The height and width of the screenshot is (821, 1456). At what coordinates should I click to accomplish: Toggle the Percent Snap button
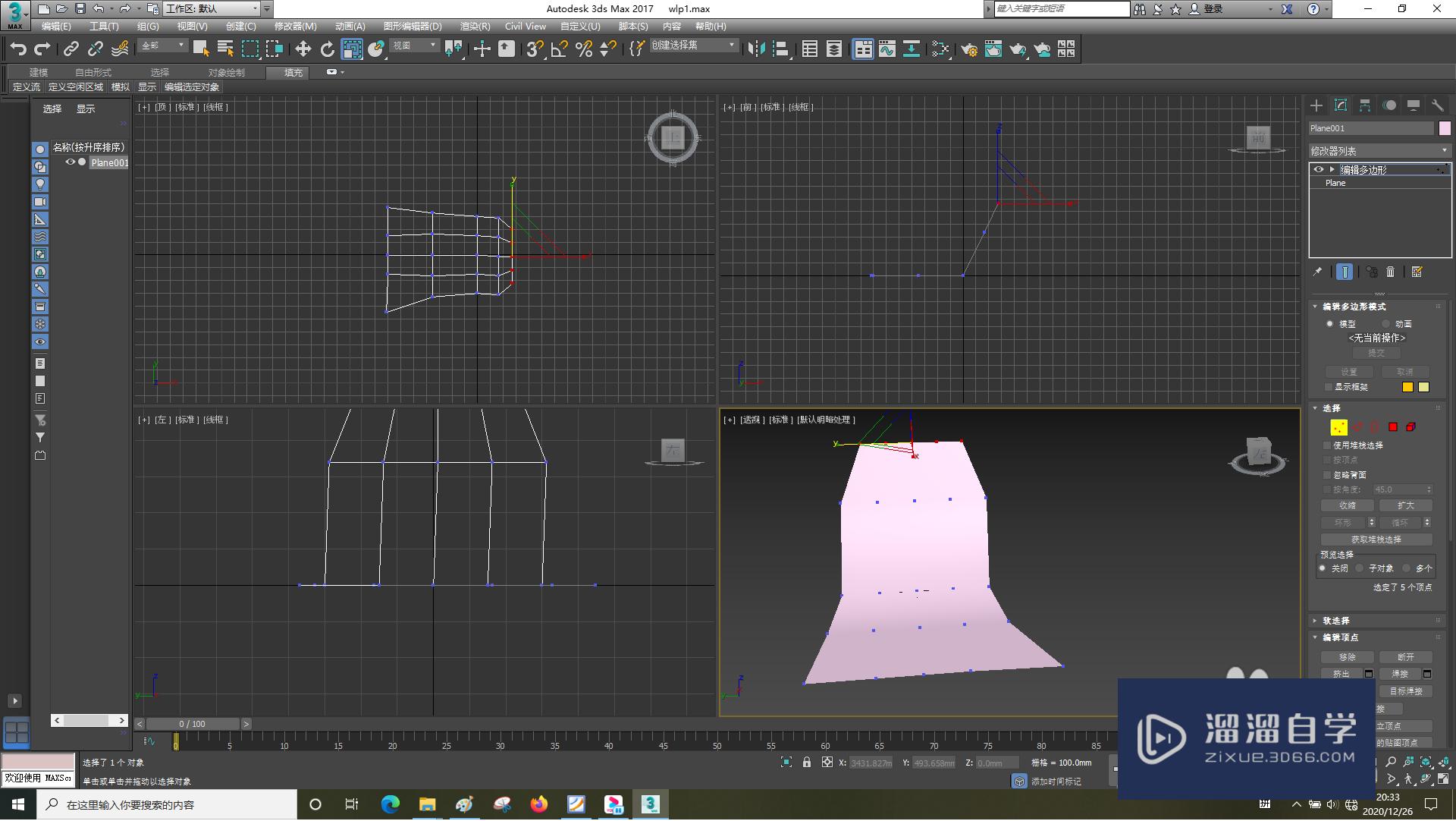pyautogui.click(x=584, y=49)
